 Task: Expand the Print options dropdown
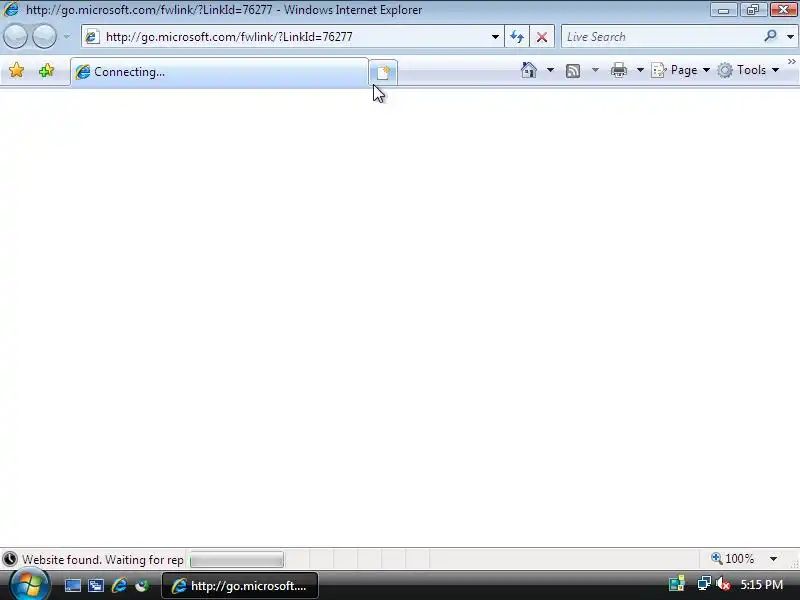click(x=640, y=70)
